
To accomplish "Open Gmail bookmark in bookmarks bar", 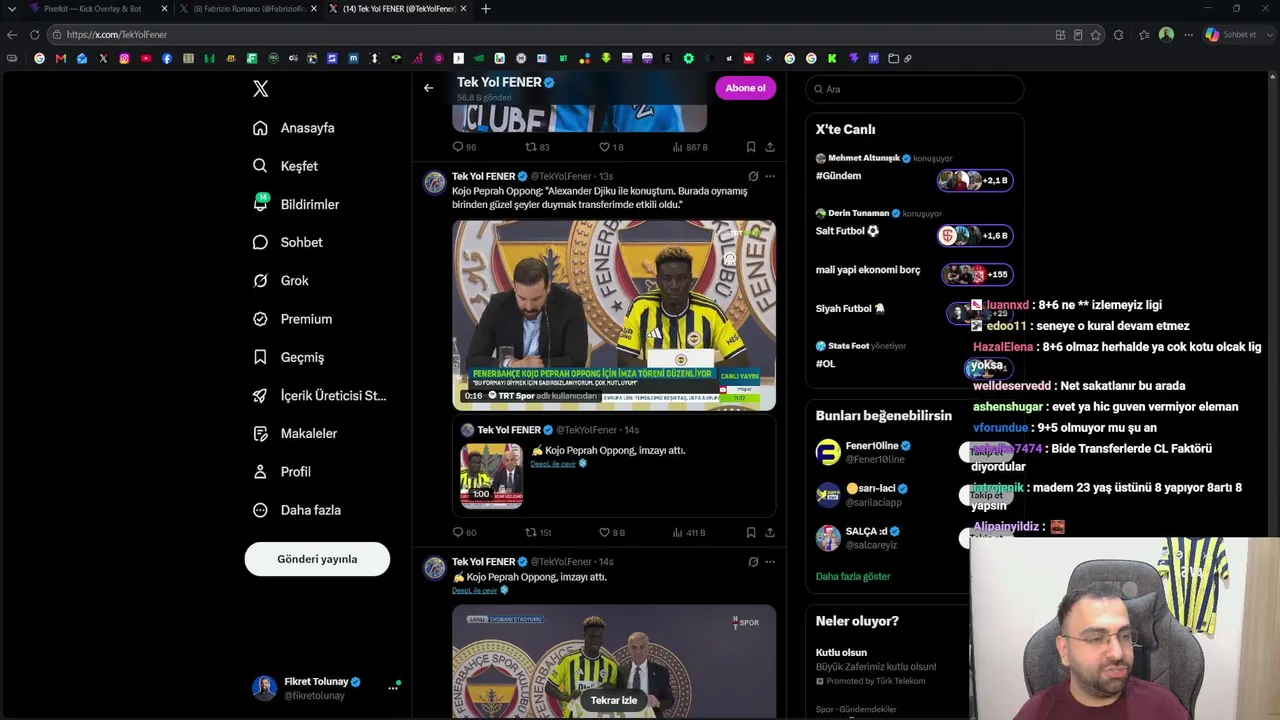I will pos(61,58).
